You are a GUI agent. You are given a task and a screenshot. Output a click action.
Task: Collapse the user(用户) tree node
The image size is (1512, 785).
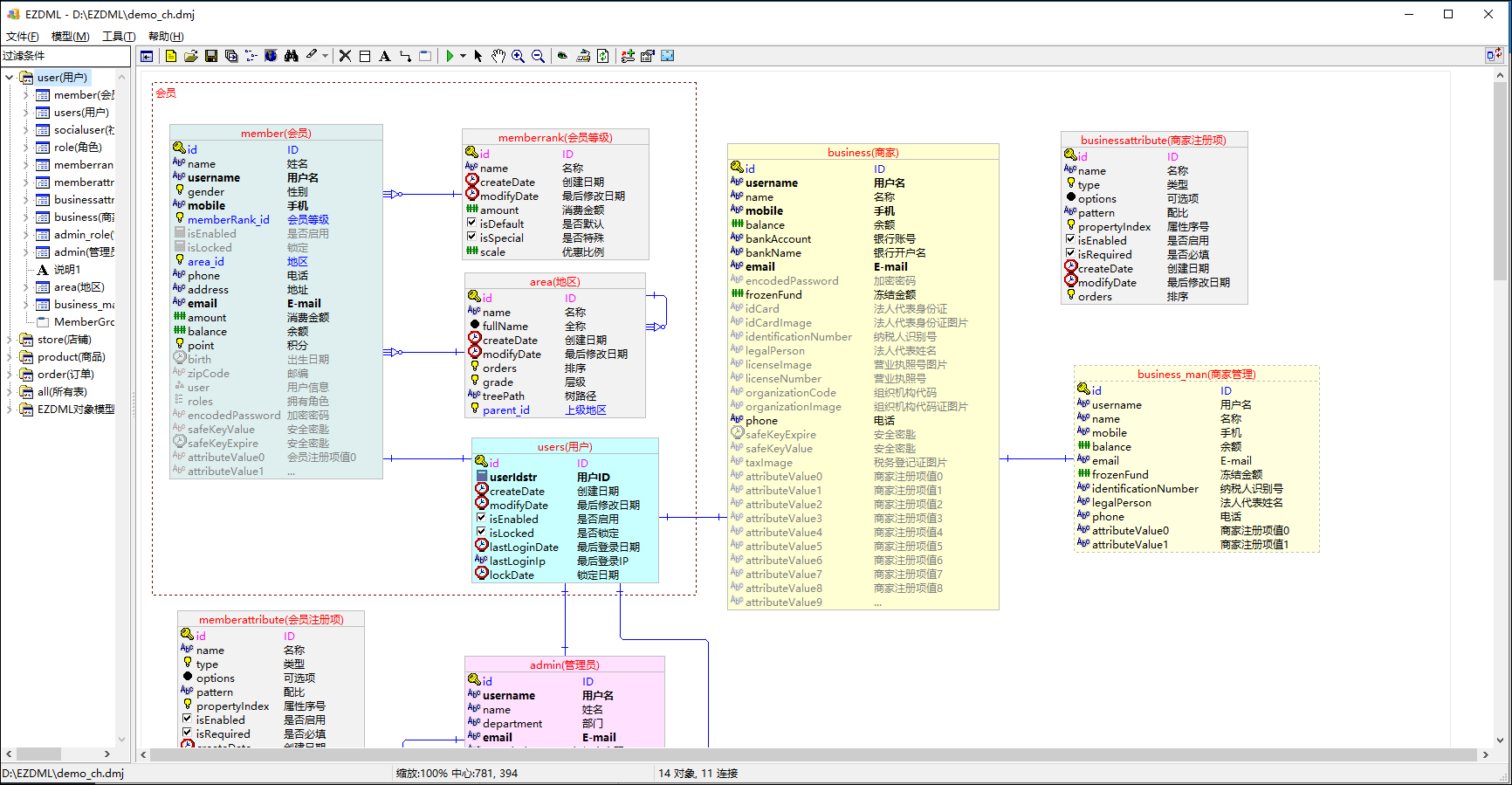point(10,78)
